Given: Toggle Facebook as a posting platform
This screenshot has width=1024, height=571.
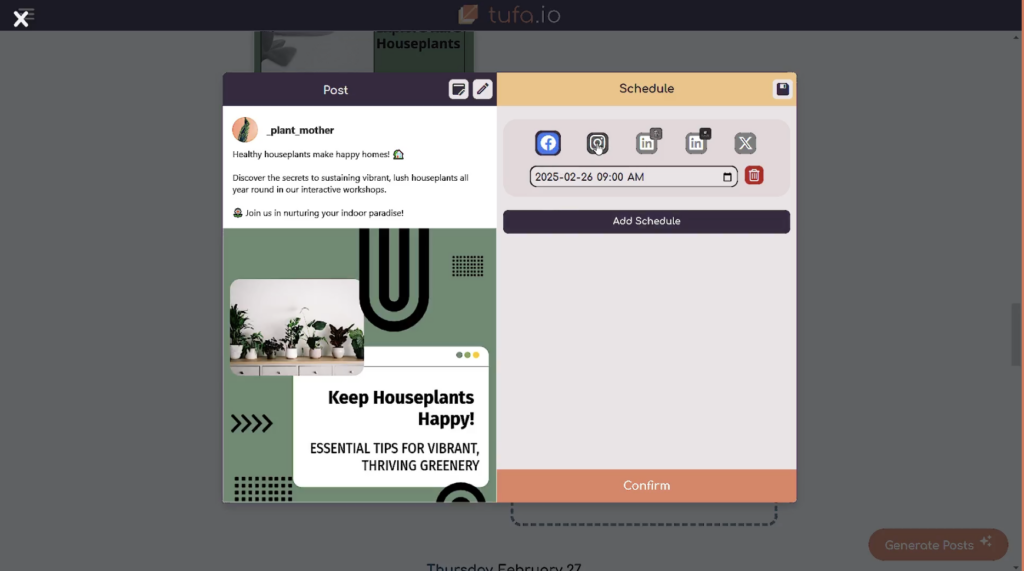Looking at the screenshot, I should [x=548, y=143].
